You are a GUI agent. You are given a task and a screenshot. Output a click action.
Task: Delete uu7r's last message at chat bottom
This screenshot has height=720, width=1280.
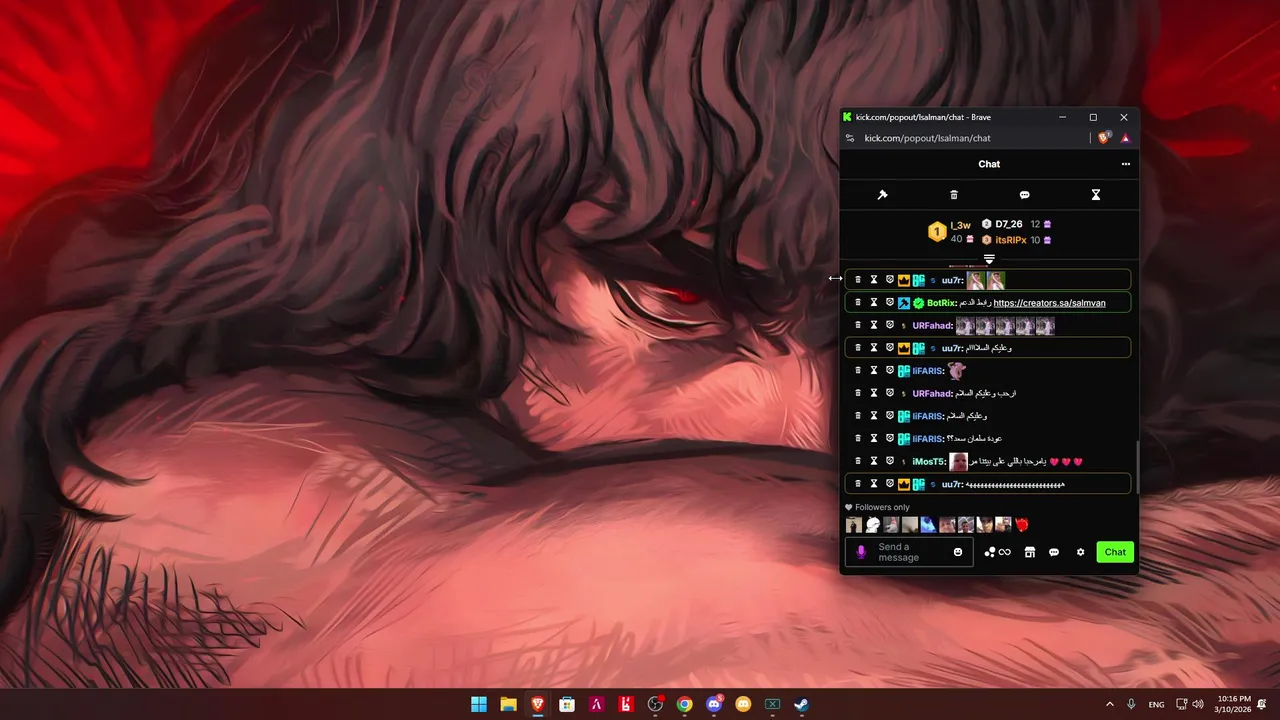tap(857, 484)
